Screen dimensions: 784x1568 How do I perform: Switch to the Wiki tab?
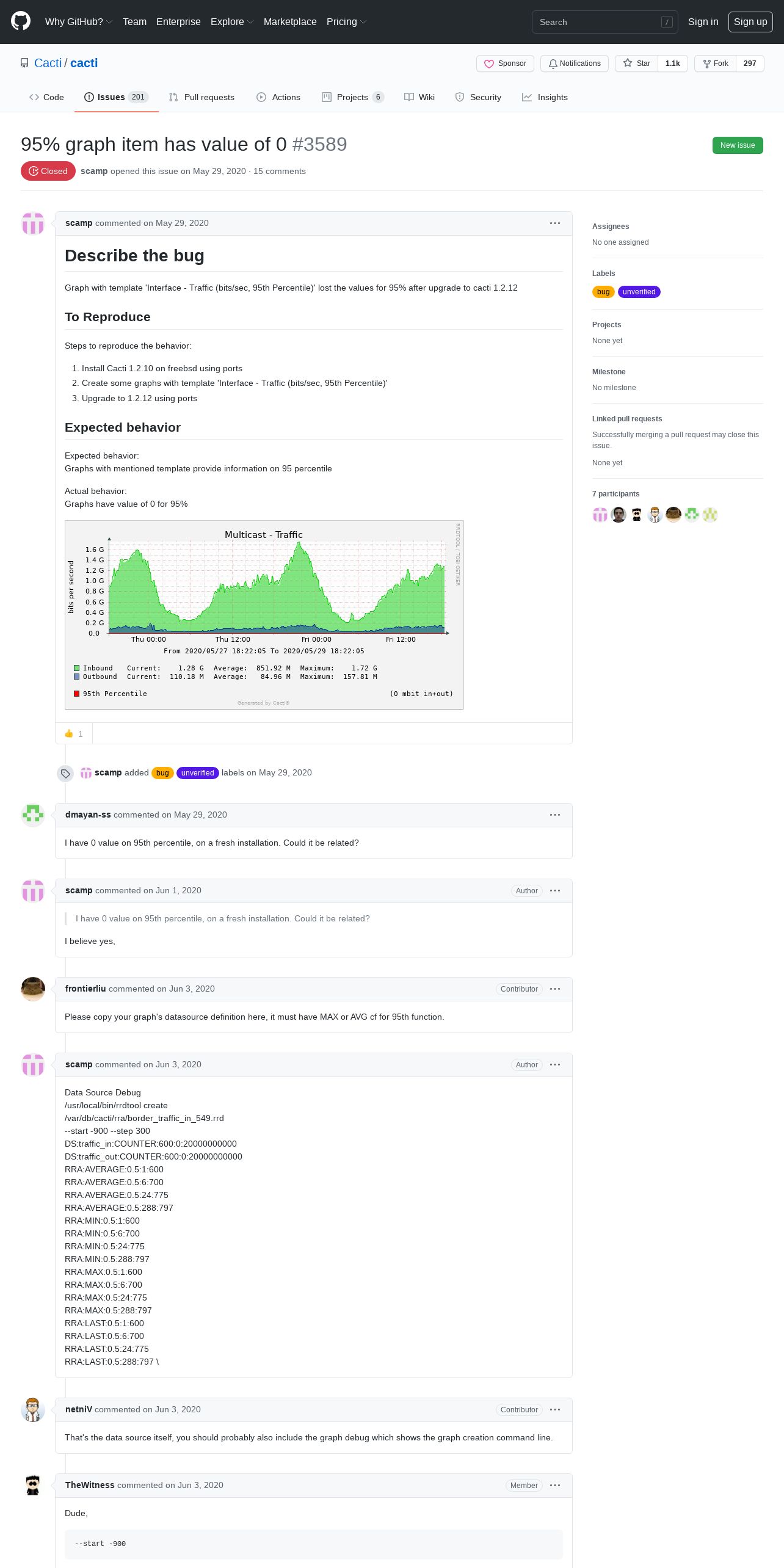point(419,97)
